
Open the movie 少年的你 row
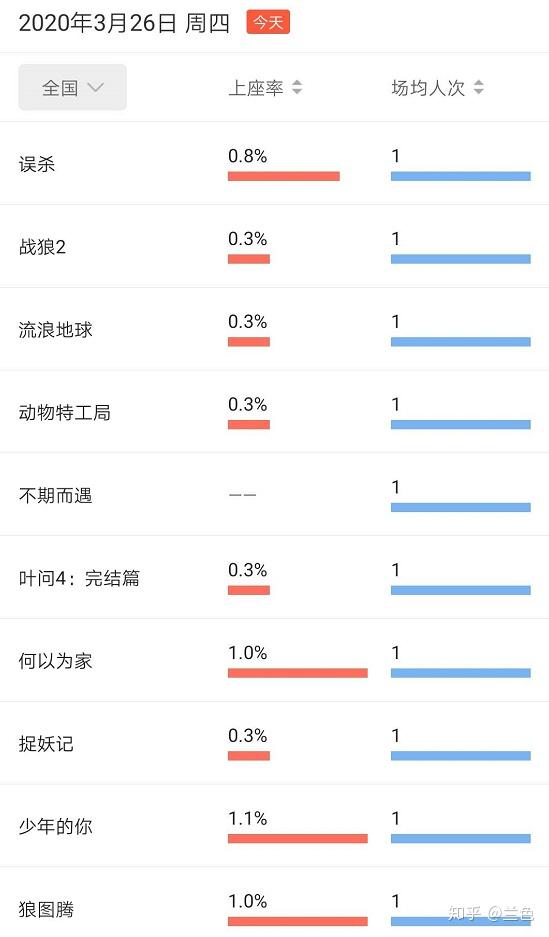[x=274, y=826]
